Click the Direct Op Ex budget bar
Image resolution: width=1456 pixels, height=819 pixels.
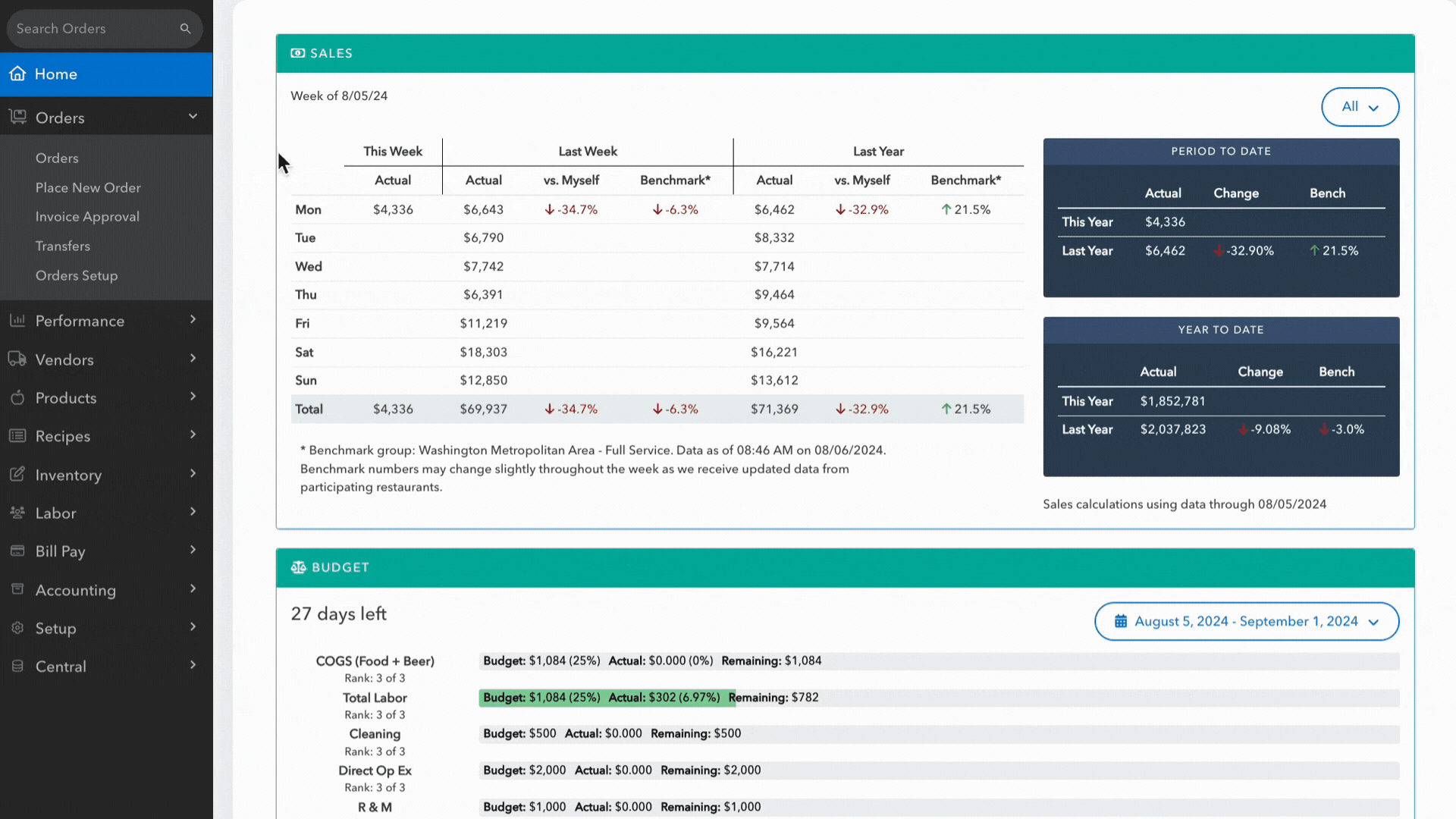tap(939, 770)
